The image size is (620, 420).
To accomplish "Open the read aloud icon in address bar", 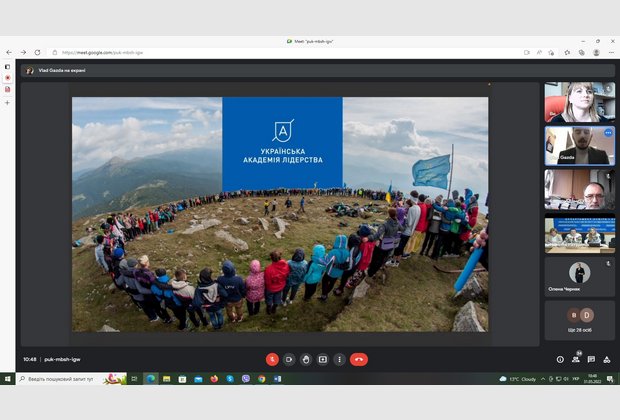I will (x=539, y=52).
